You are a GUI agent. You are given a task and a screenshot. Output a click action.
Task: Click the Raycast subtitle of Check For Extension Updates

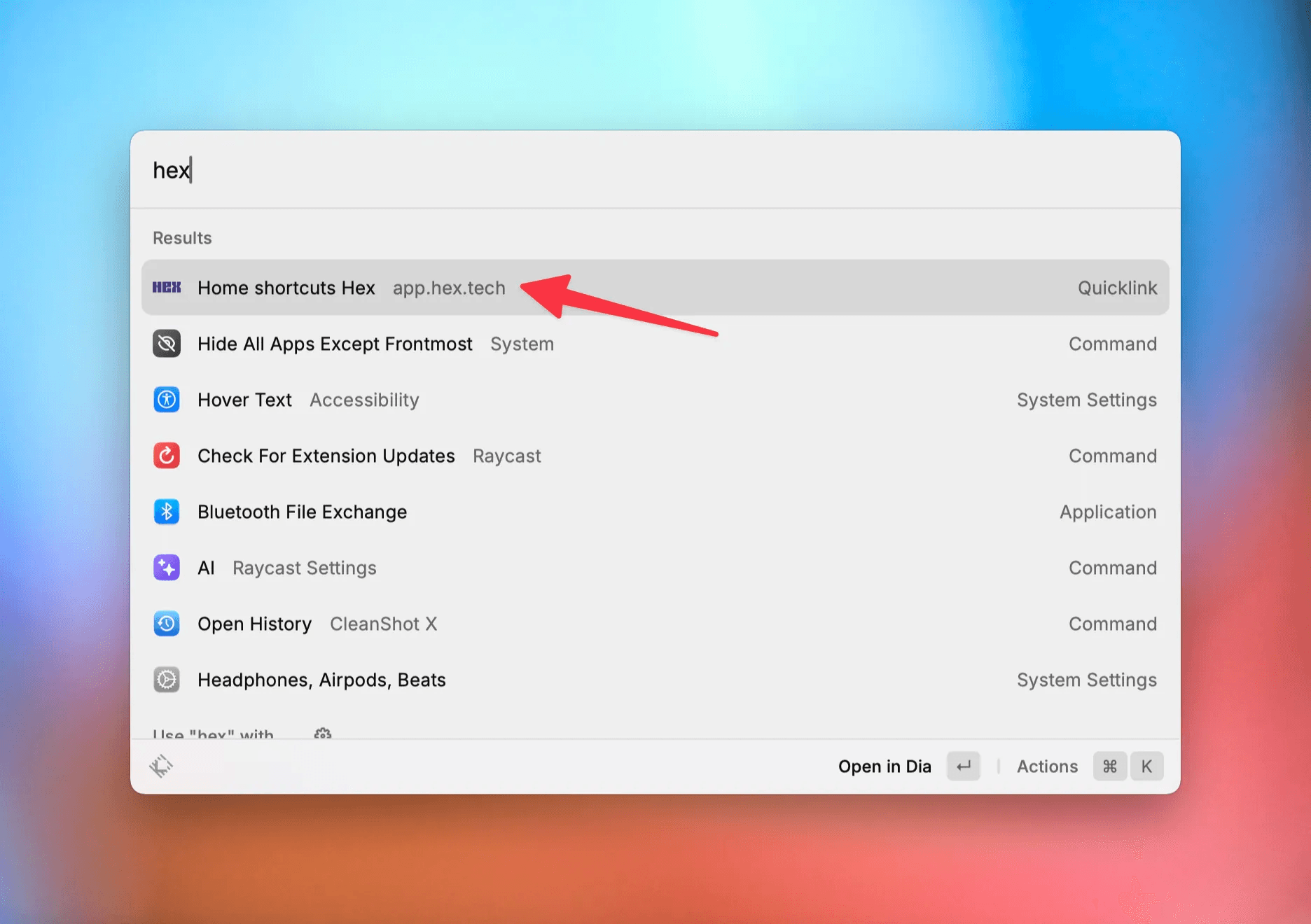point(507,456)
